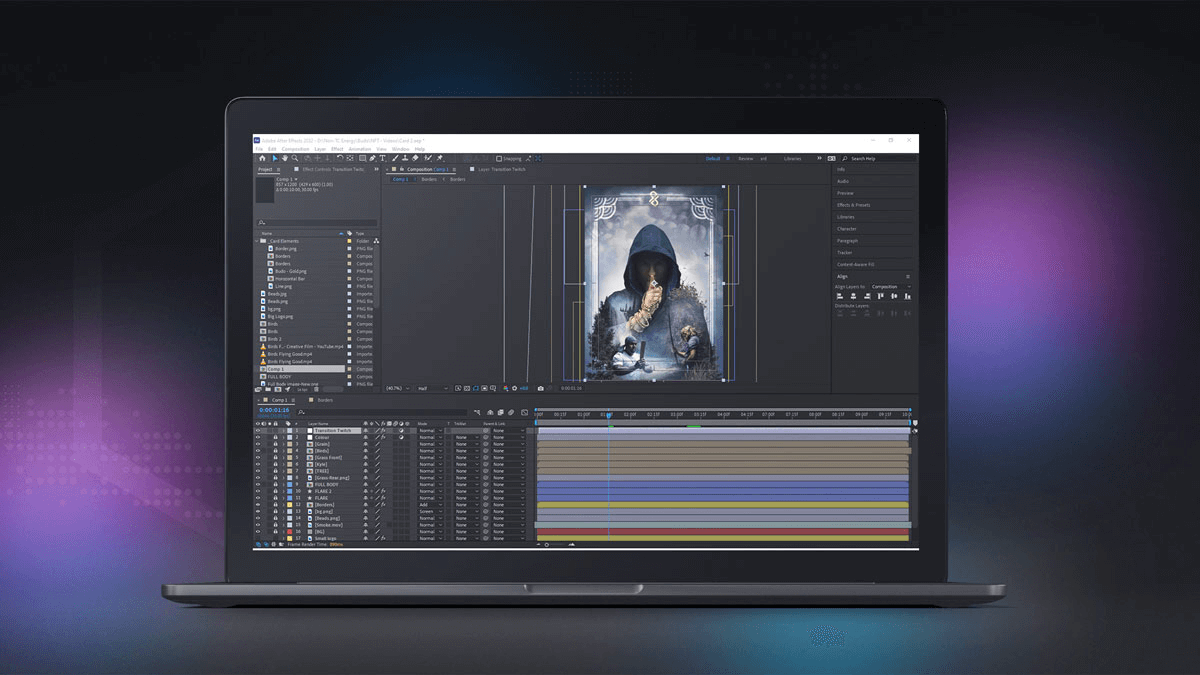Select the Hand tool
The height and width of the screenshot is (675, 1200).
285,158
